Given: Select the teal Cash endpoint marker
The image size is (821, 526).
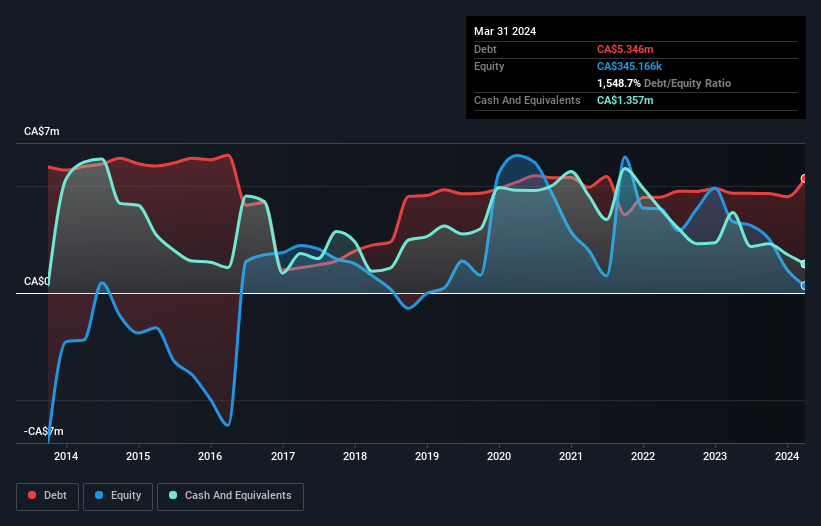Looking at the screenshot, I should pyautogui.click(x=804, y=264).
